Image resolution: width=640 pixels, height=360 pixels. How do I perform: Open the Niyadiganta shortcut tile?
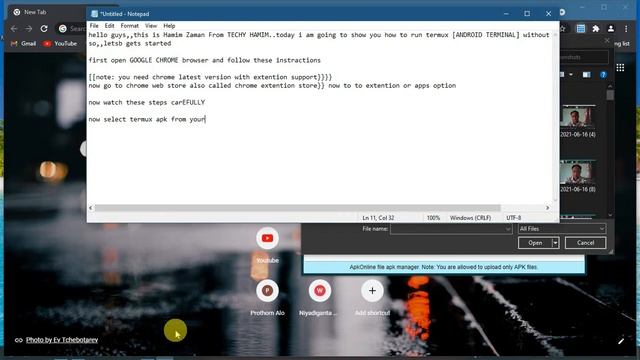(x=320, y=291)
